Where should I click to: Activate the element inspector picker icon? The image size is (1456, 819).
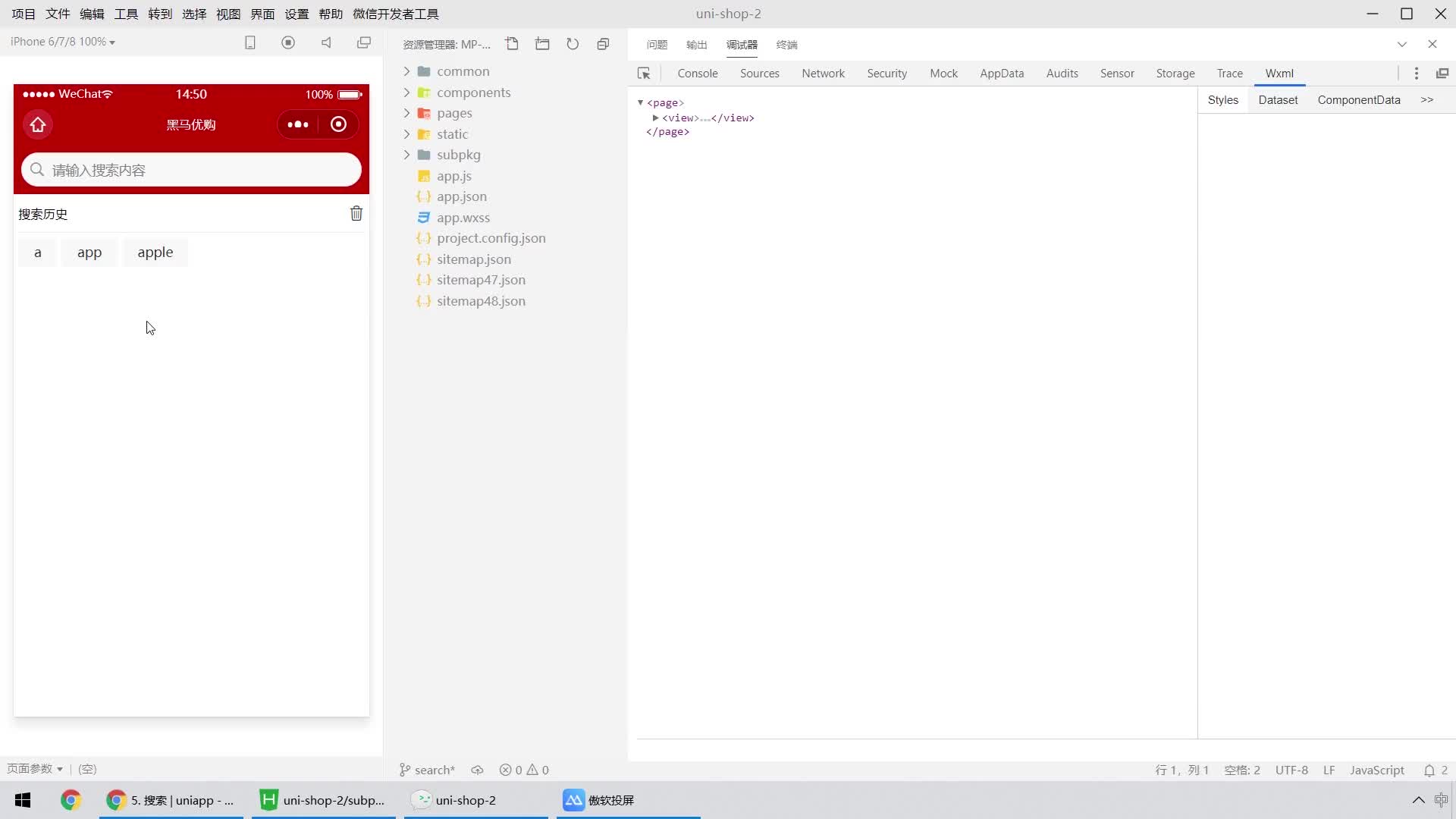pyautogui.click(x=644, y=74)
